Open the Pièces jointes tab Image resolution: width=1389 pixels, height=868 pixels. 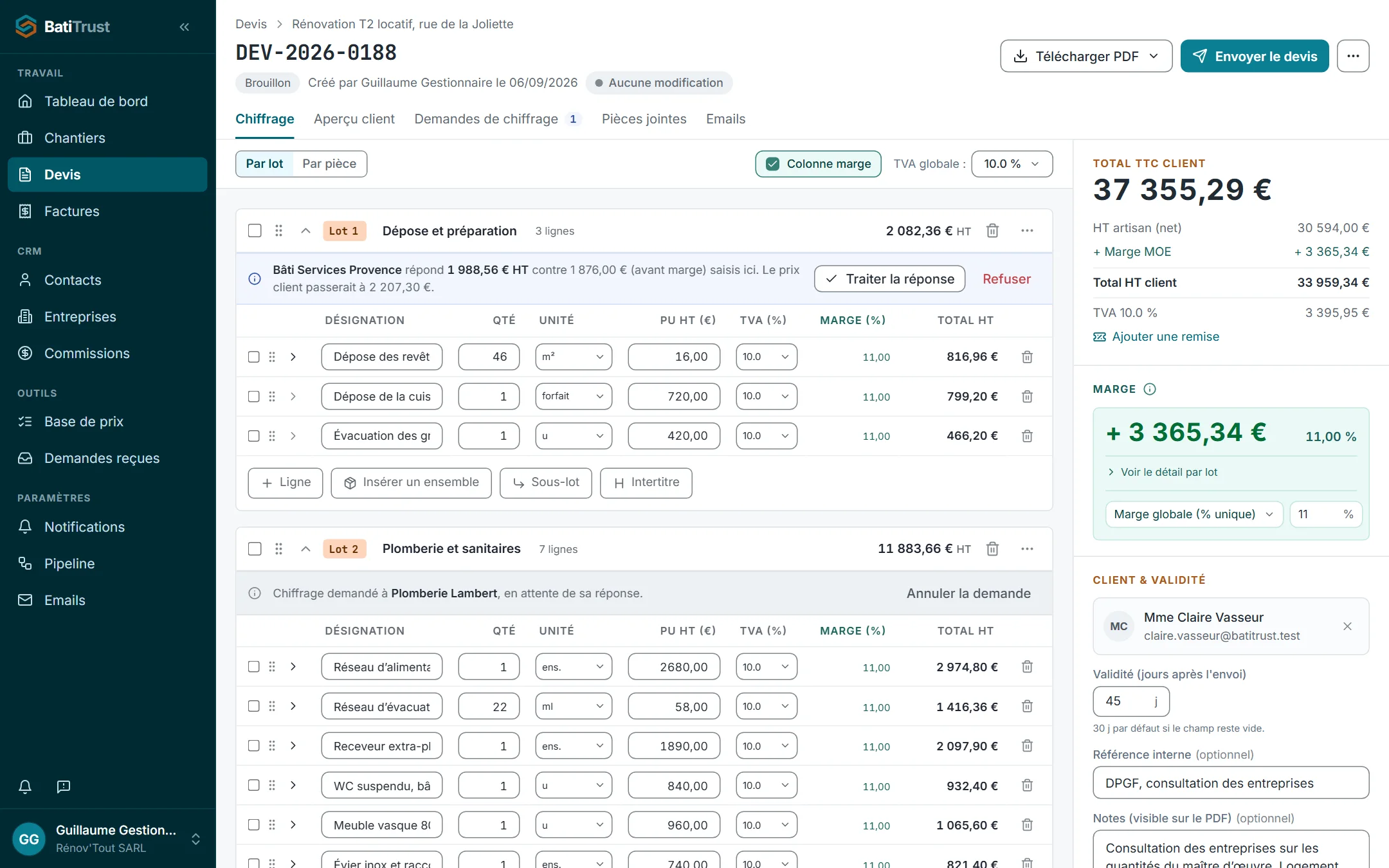644,119
